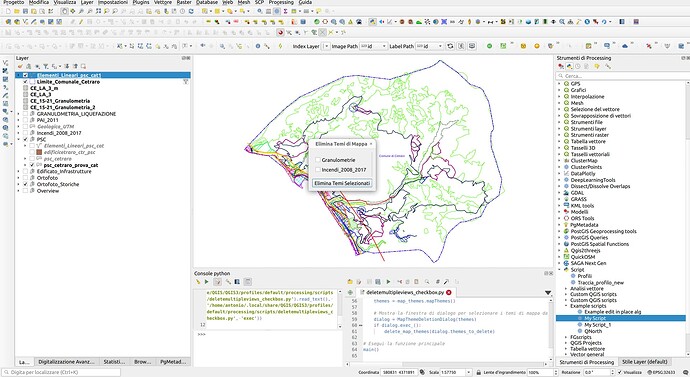
Task: Click the snapping magnet icon
Action: tap(280, 33)
